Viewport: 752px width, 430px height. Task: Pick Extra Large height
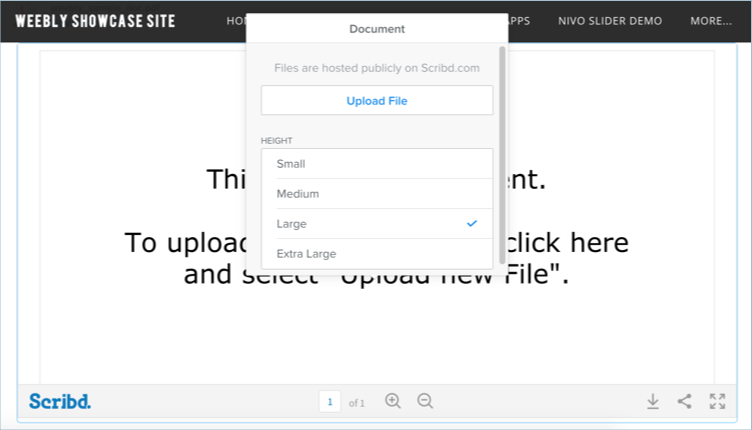(x=377, y=254)
